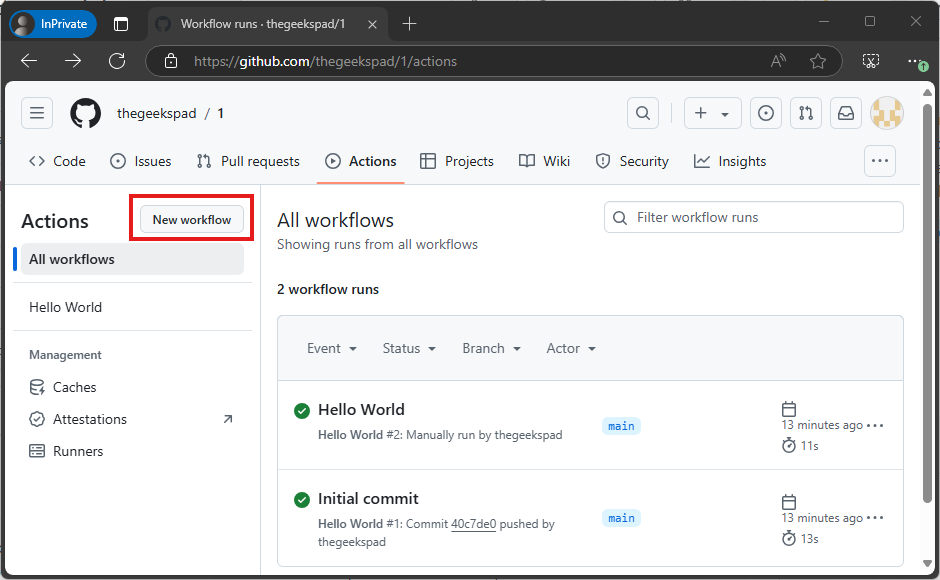Click the repository name 1 in header
The image size is (940, 580).
(x=221, y=113)
